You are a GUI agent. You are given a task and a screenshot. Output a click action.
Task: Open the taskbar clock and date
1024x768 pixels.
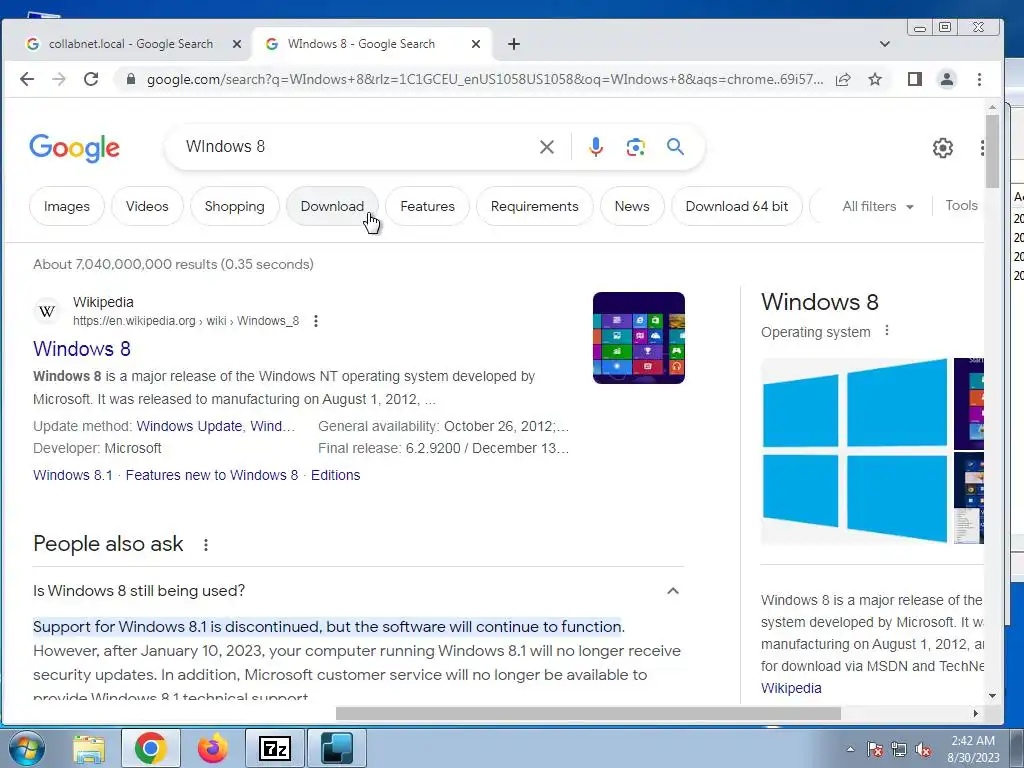click(x=973, y=749)
